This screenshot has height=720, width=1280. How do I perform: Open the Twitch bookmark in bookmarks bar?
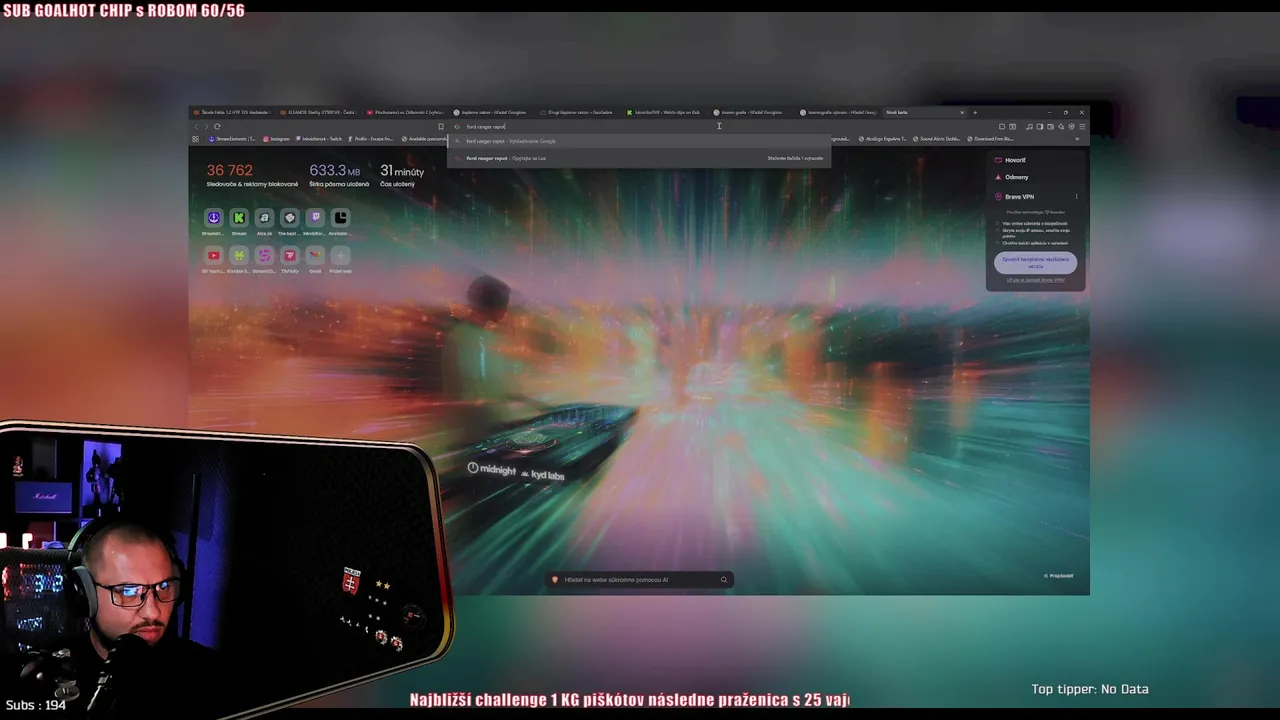click(x=320, y=139)
